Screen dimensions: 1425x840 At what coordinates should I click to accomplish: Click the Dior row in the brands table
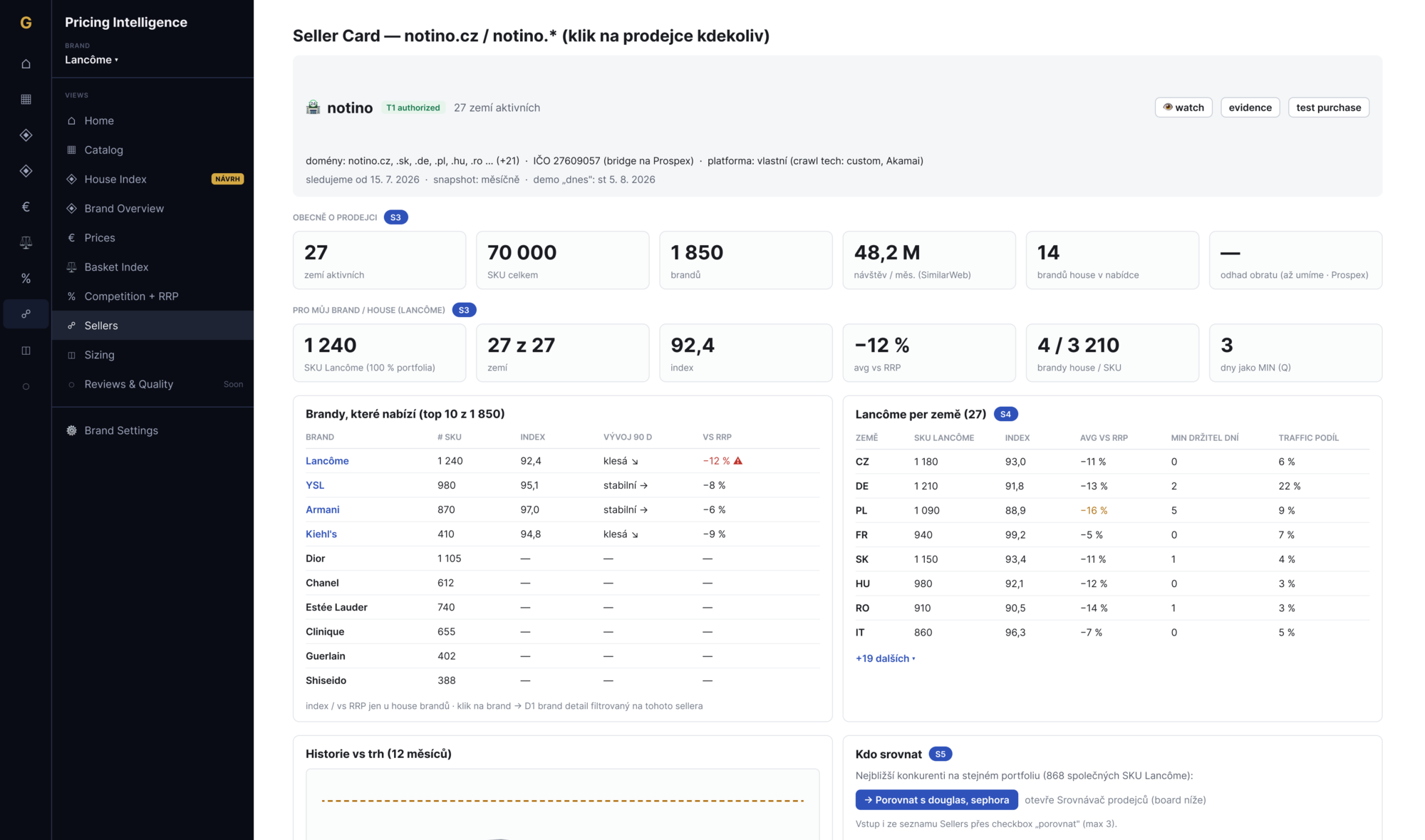click(x=562, y=559)
